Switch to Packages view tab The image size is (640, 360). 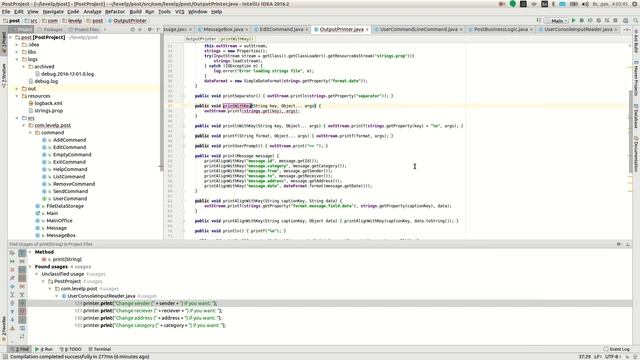point(51,29)
